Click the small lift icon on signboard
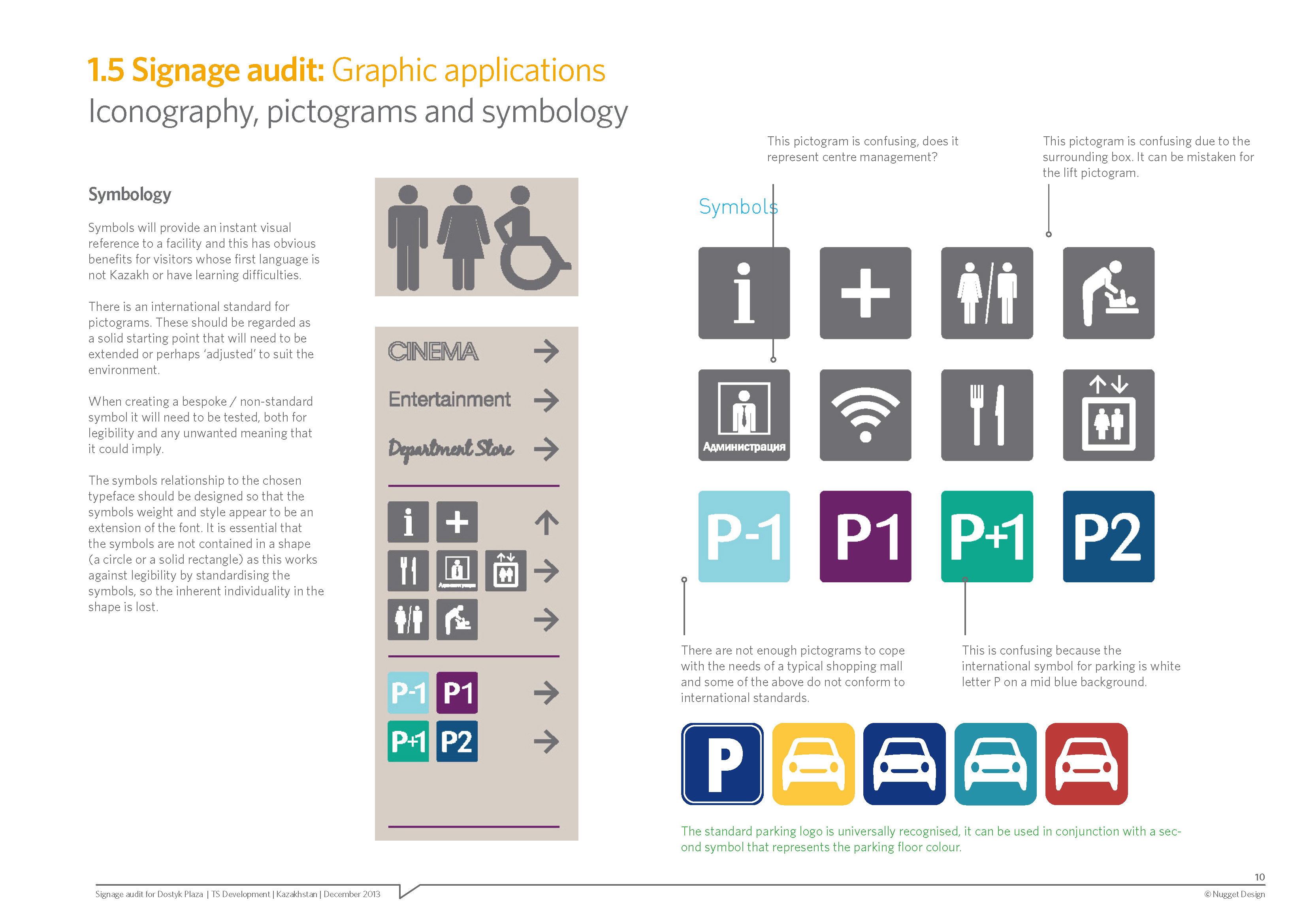1307x924 pixels. point(505,570)
